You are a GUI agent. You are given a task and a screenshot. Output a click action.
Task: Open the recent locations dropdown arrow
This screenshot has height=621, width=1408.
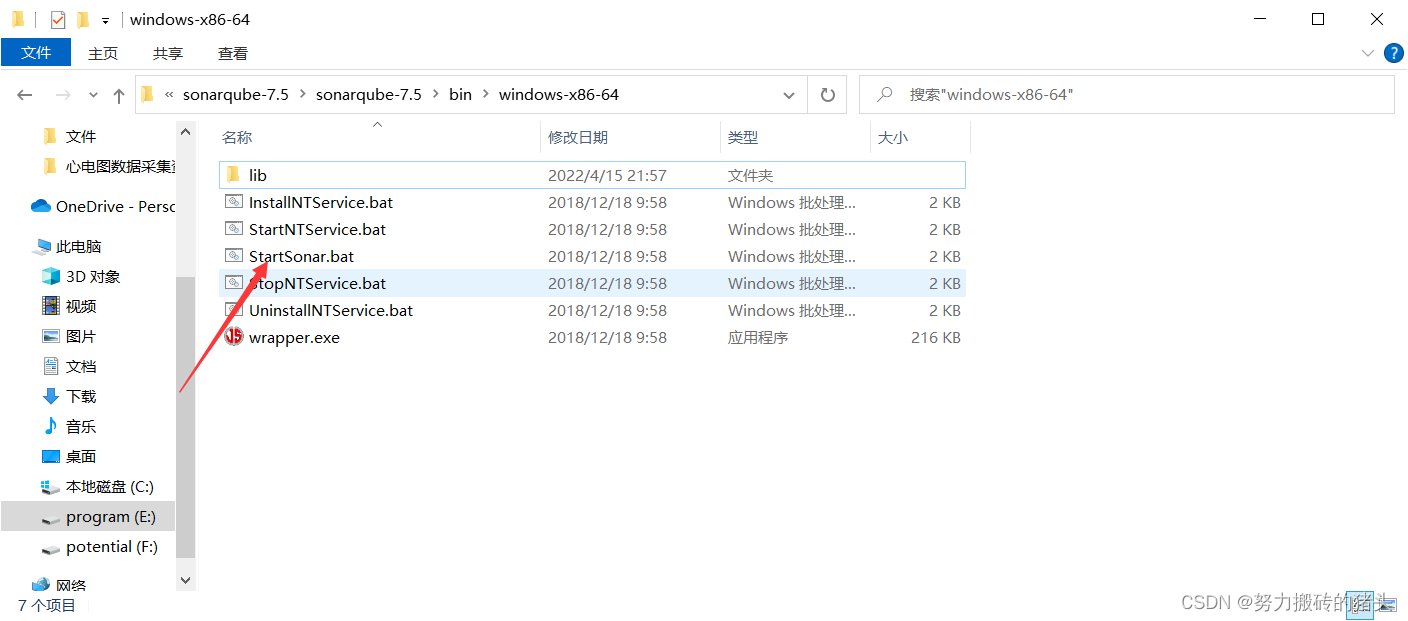(93, 95)
